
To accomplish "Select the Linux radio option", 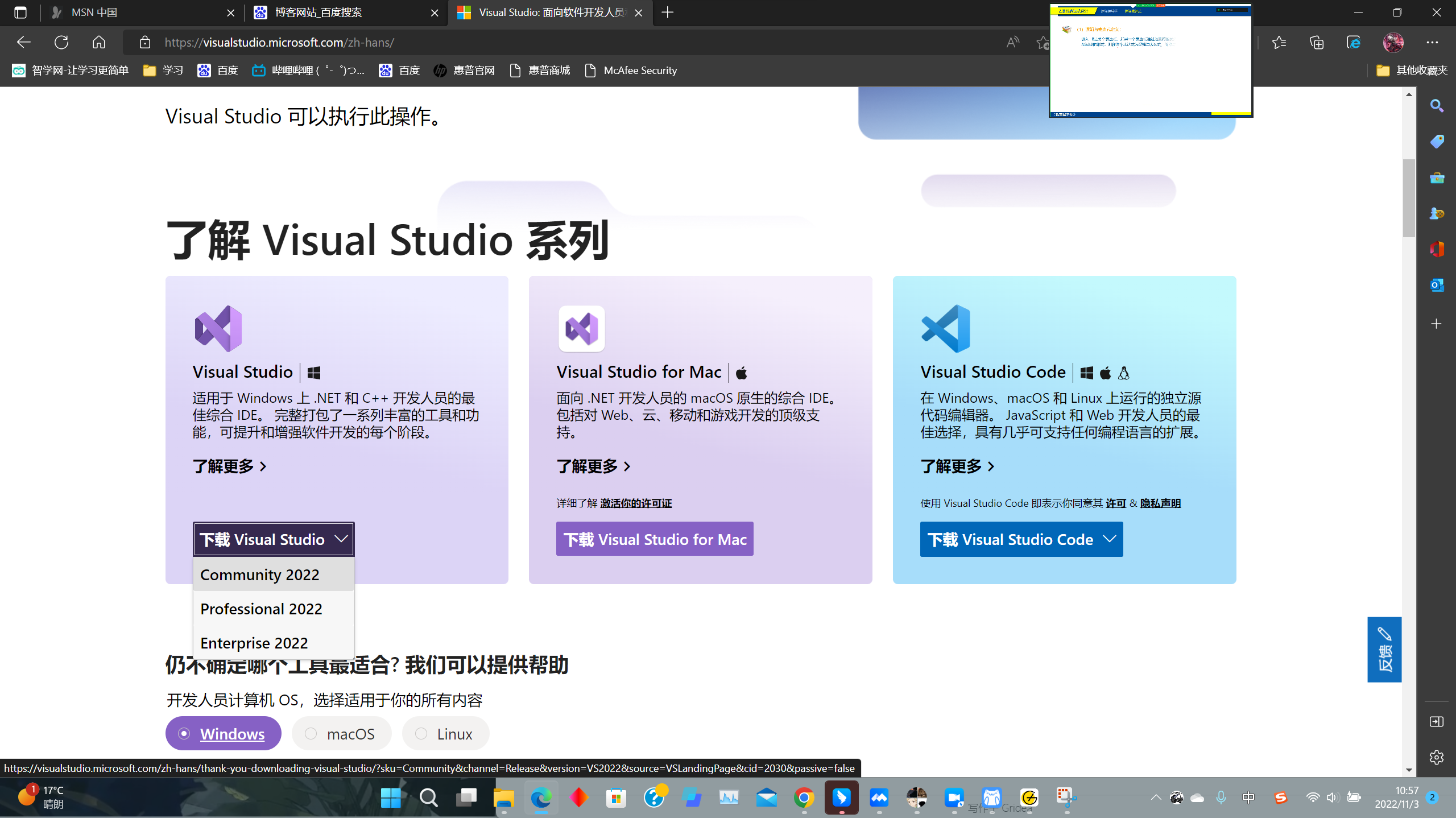I will [x=445, y=733].
